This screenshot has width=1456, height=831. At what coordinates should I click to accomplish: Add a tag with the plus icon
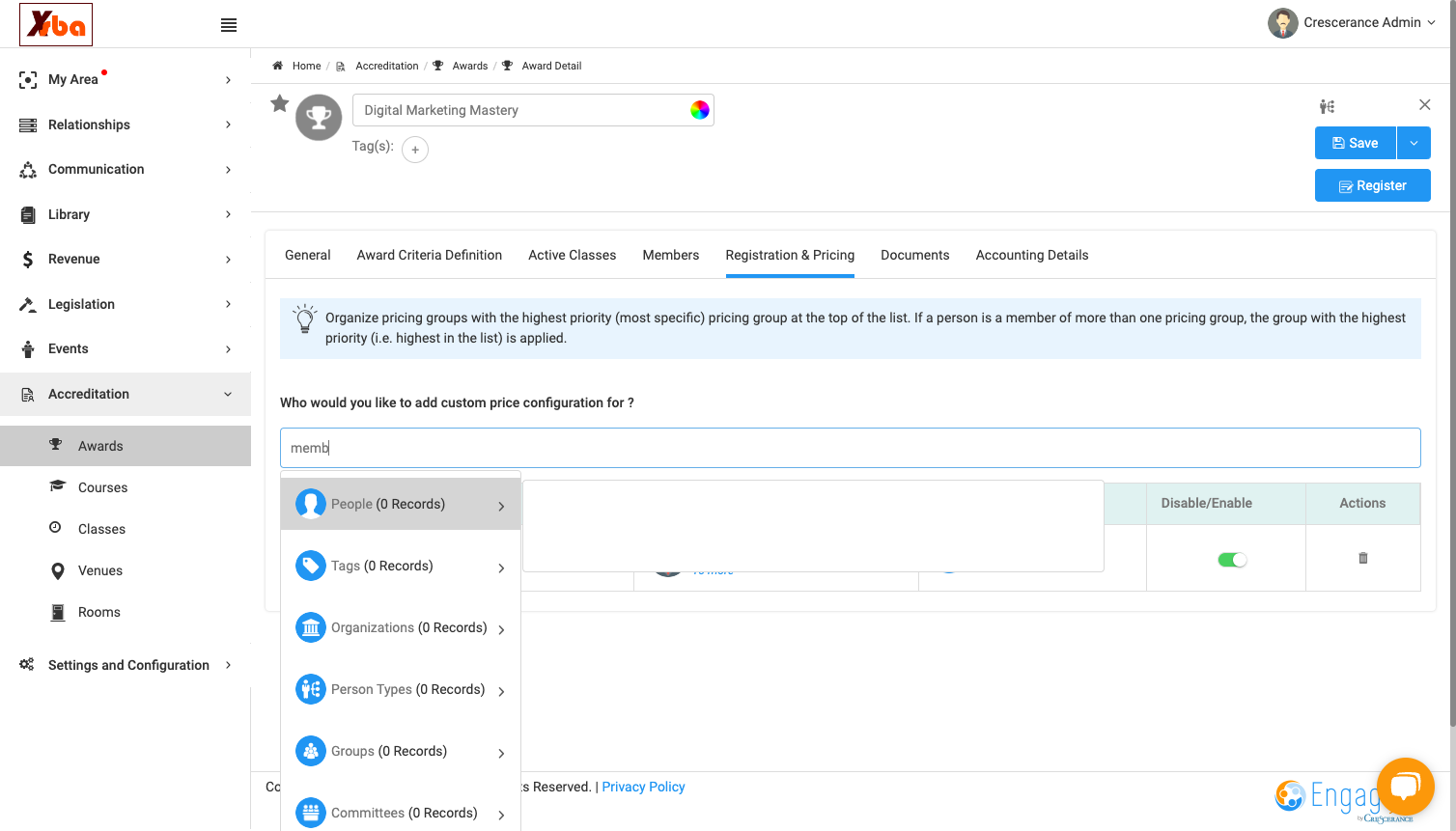coord(415,150)
